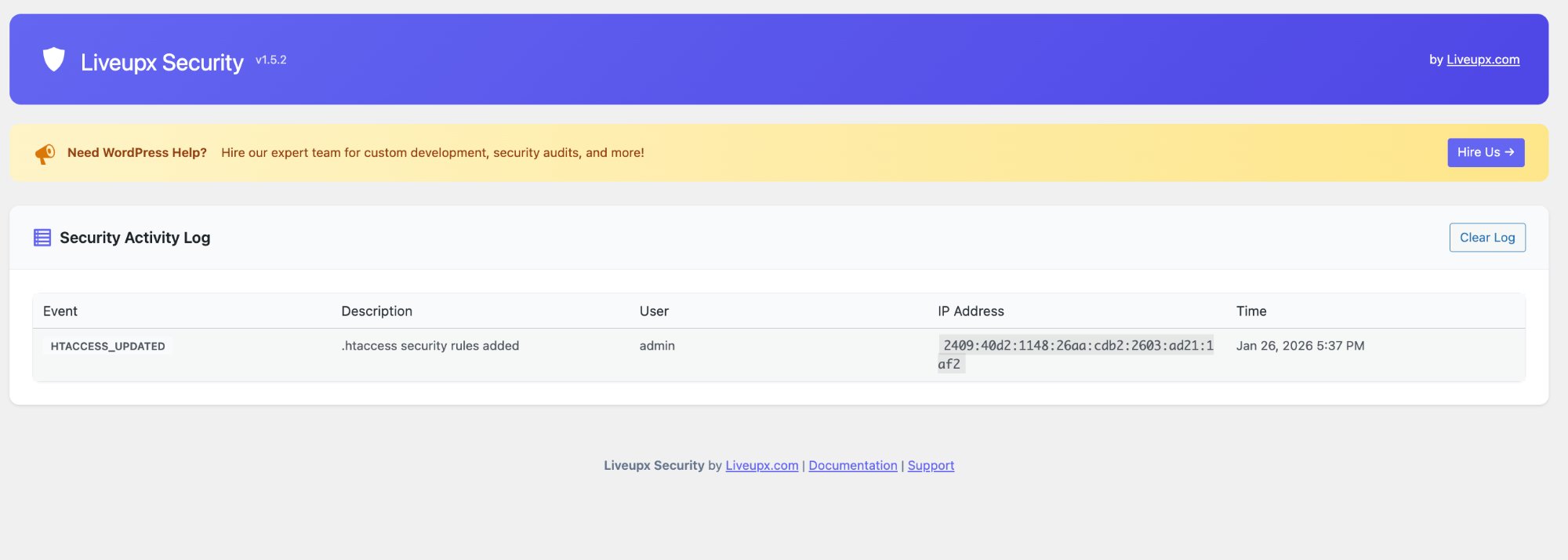
Task: Open the footer Liveupx.com link
Action: [761, 465]
